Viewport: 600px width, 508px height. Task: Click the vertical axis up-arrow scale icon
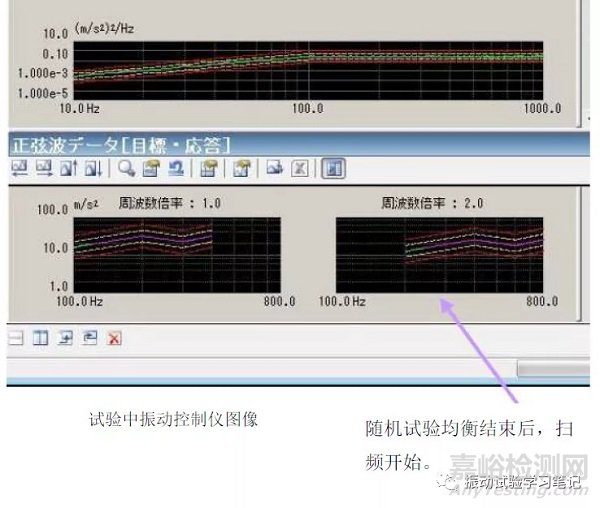point(68,168)
